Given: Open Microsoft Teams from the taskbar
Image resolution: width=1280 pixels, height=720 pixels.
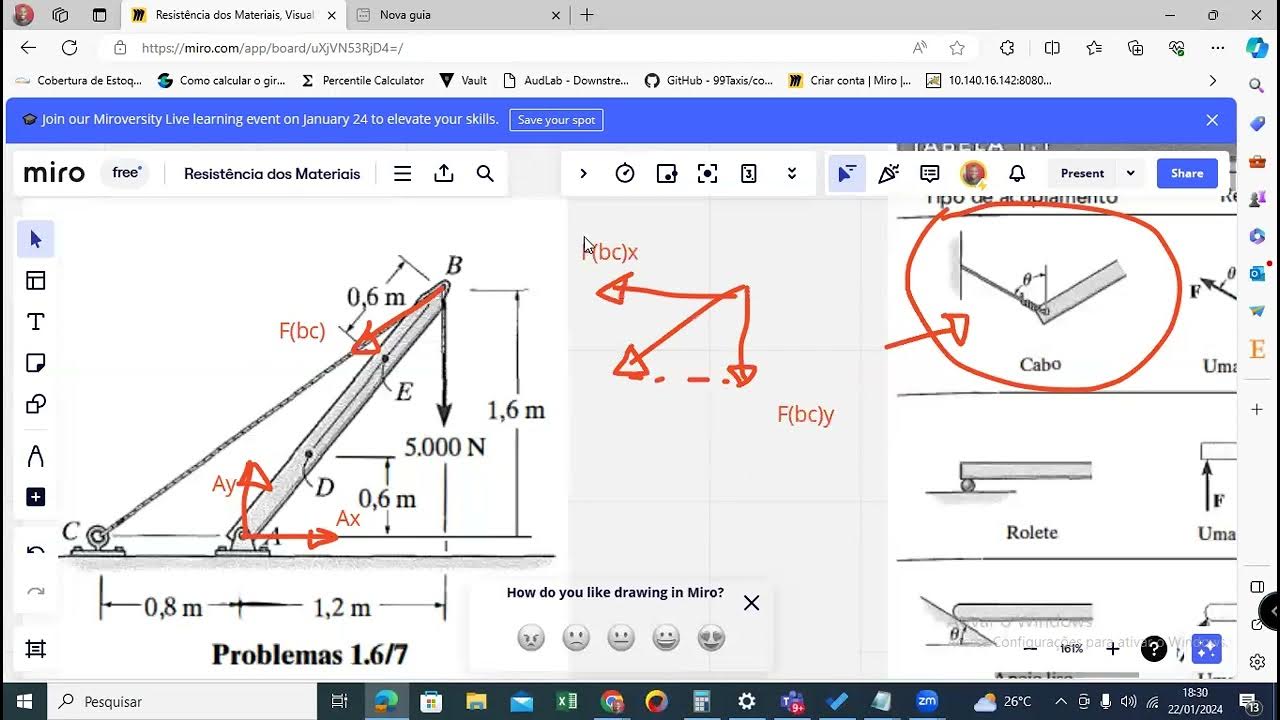Looking at the screenshot, I should point(792,701).
